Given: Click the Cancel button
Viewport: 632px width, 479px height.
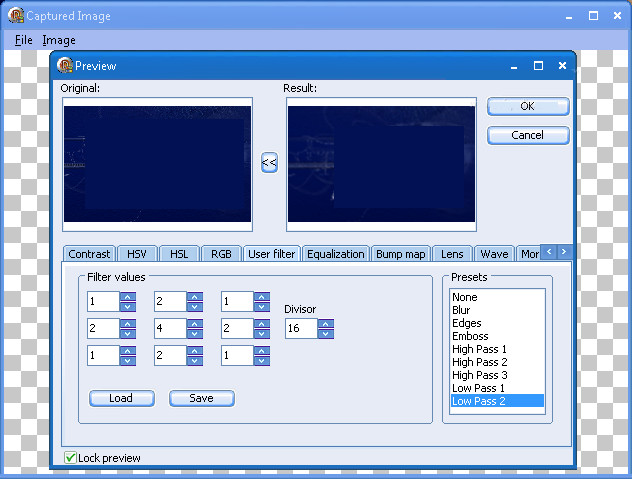Looking at the screenshot, I should [x=528, y=135].
